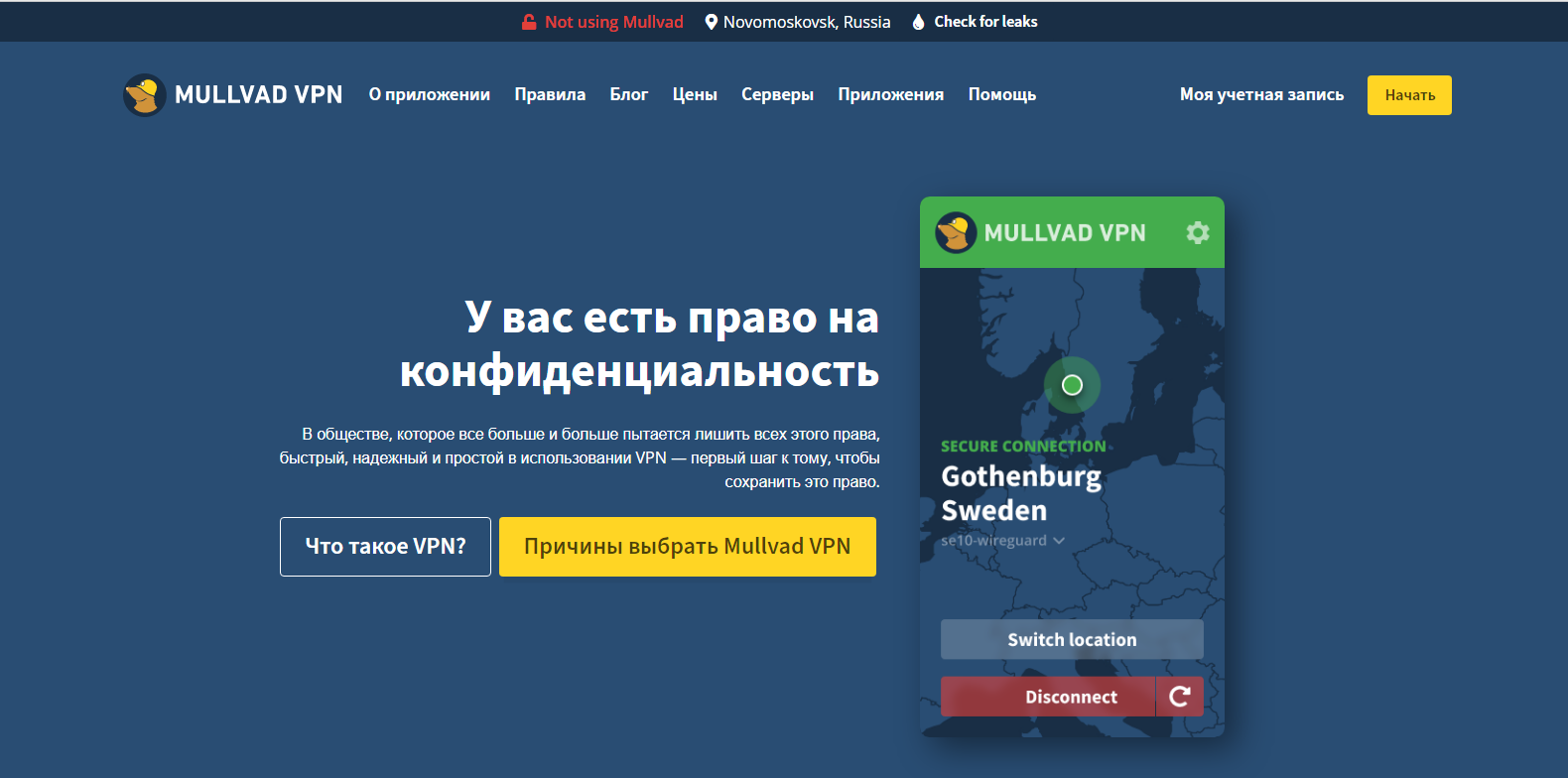Click the yellow "Начать" button
This screenshot has width=1568, height=778.
click(x=1409, y=95)
